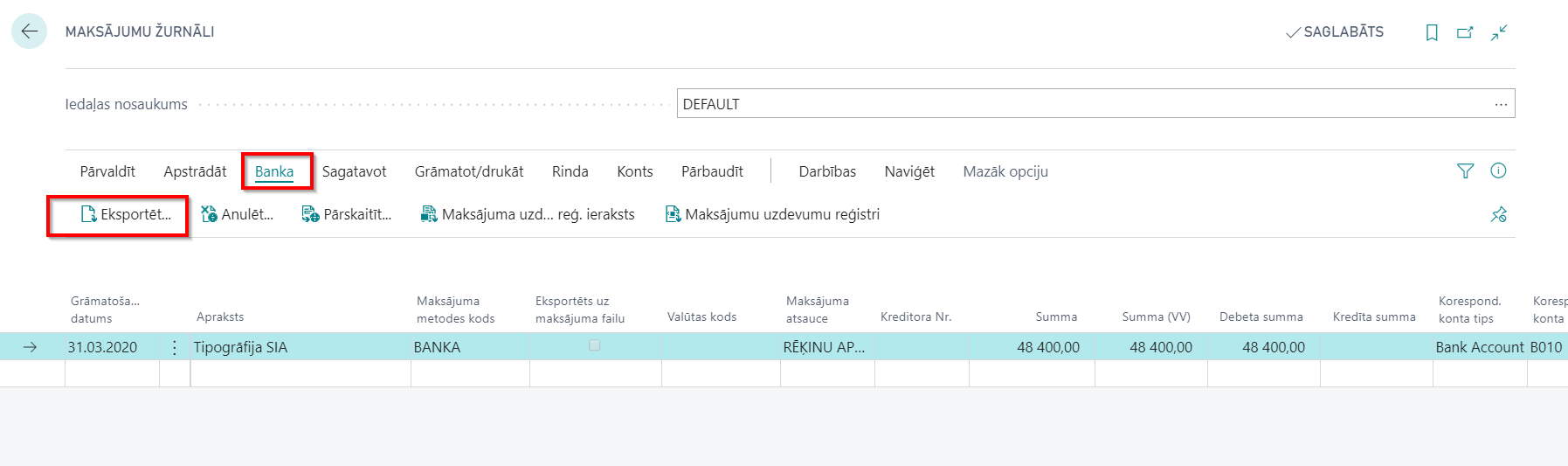
Task: Click the SAGLABĀTS status indicator
Action: point(1335,32)
